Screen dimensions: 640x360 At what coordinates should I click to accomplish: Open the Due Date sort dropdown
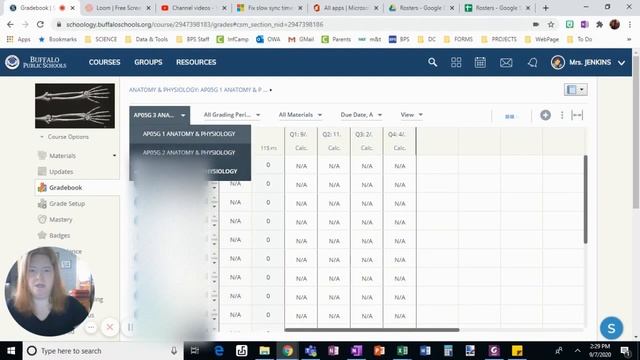(x=361, y=115)
